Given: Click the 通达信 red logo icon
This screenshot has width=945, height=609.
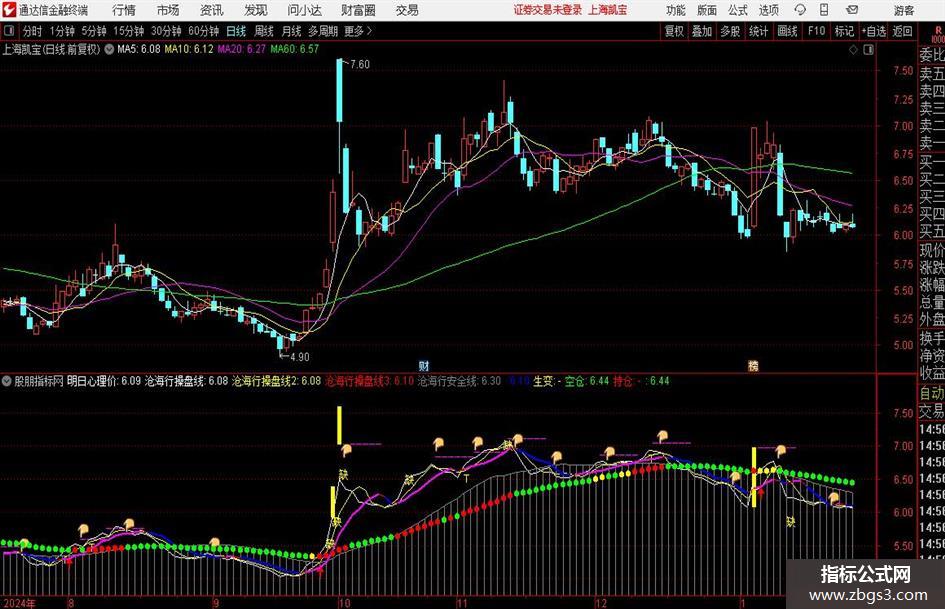Looking at the screenshot, I should tap(9, 10).
